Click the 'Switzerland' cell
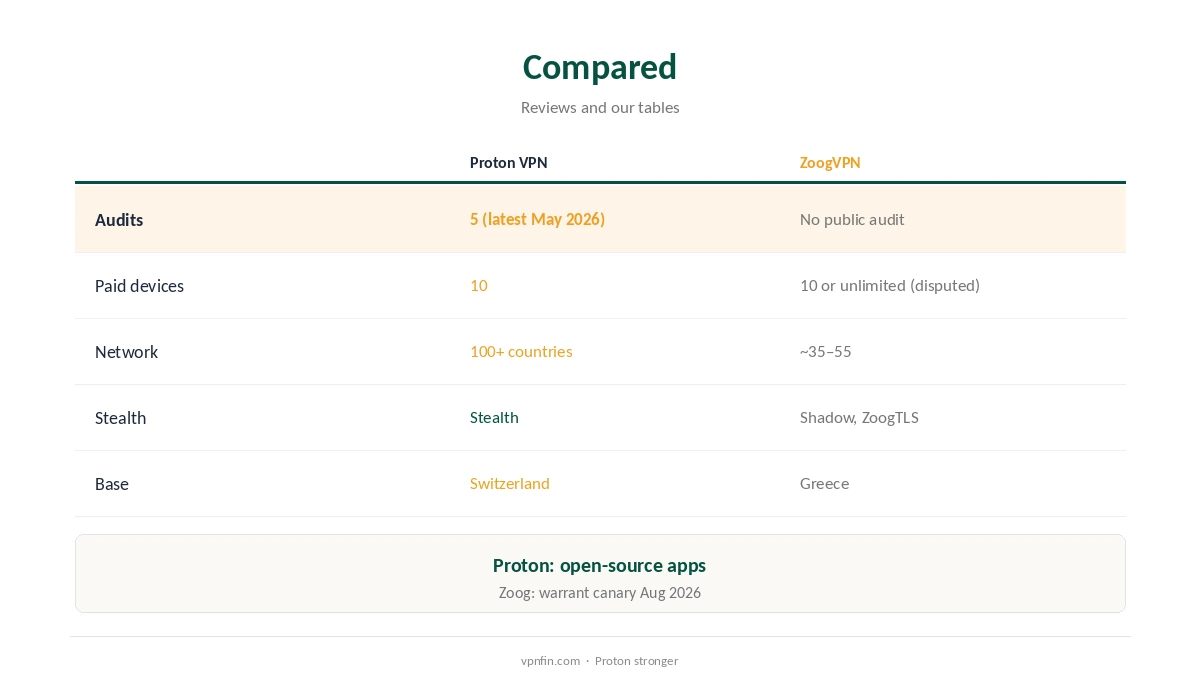This screenshot has height=680, width=1200. [x=510, y=483]
